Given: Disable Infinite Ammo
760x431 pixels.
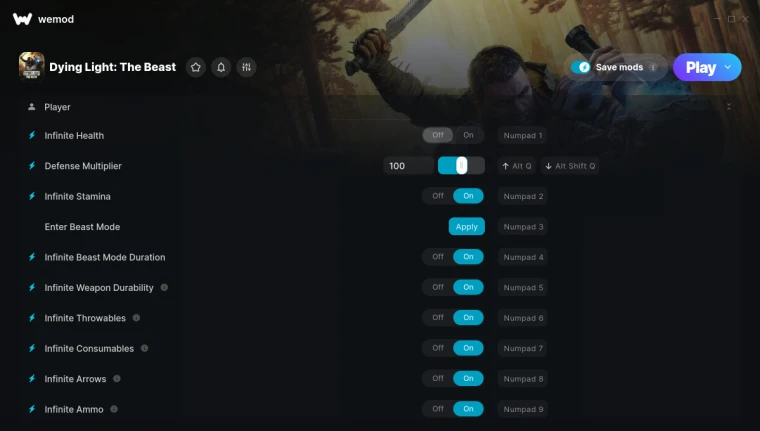Looking at the screenshot, I should tap(438, 409).
